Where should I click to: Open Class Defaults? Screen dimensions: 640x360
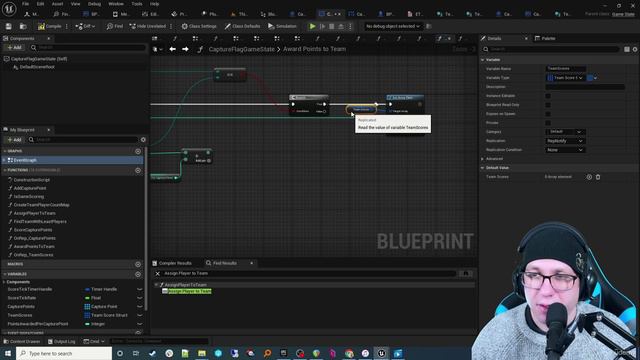[242, 26]
